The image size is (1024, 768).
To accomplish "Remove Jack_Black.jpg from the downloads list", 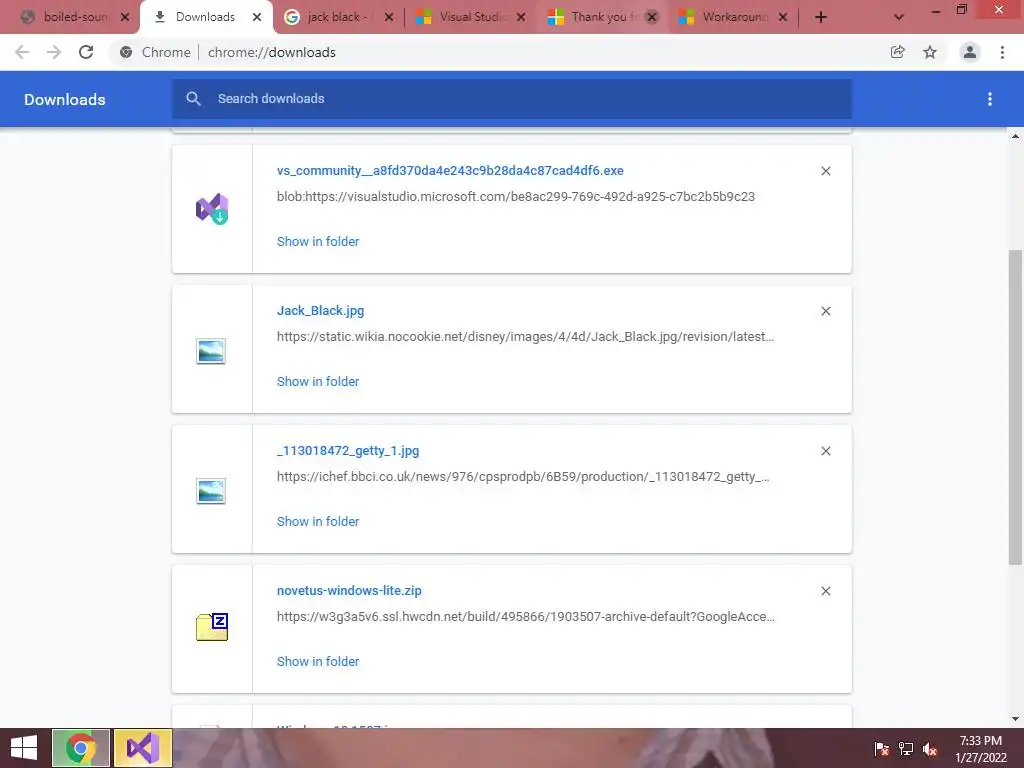I will [825, 311].
